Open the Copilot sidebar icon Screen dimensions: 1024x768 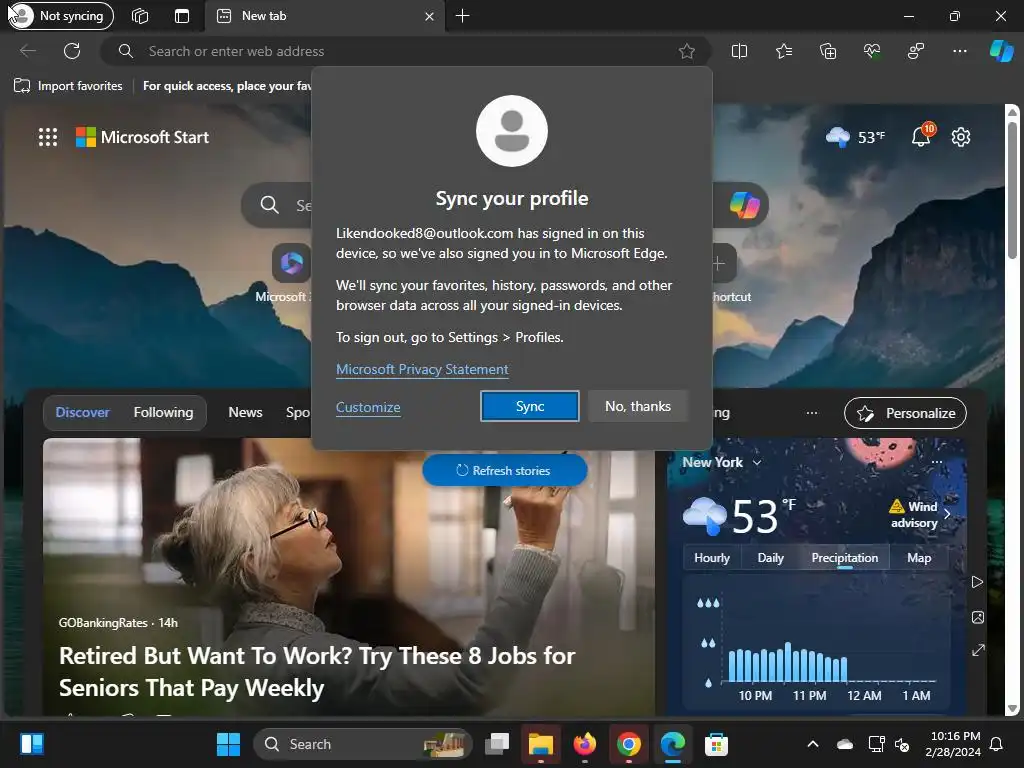[x=1002, y=51]
